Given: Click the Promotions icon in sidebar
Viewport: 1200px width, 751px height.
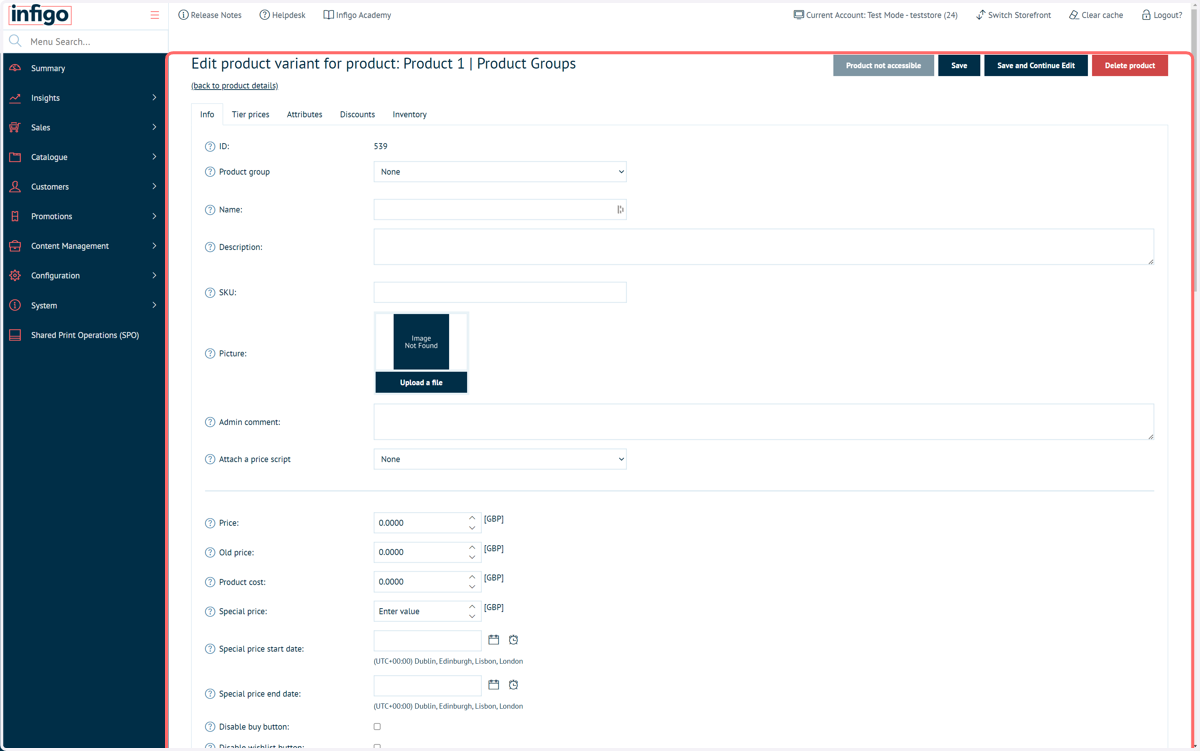Looking at the screenshot, I should click(x=15, y=216).
